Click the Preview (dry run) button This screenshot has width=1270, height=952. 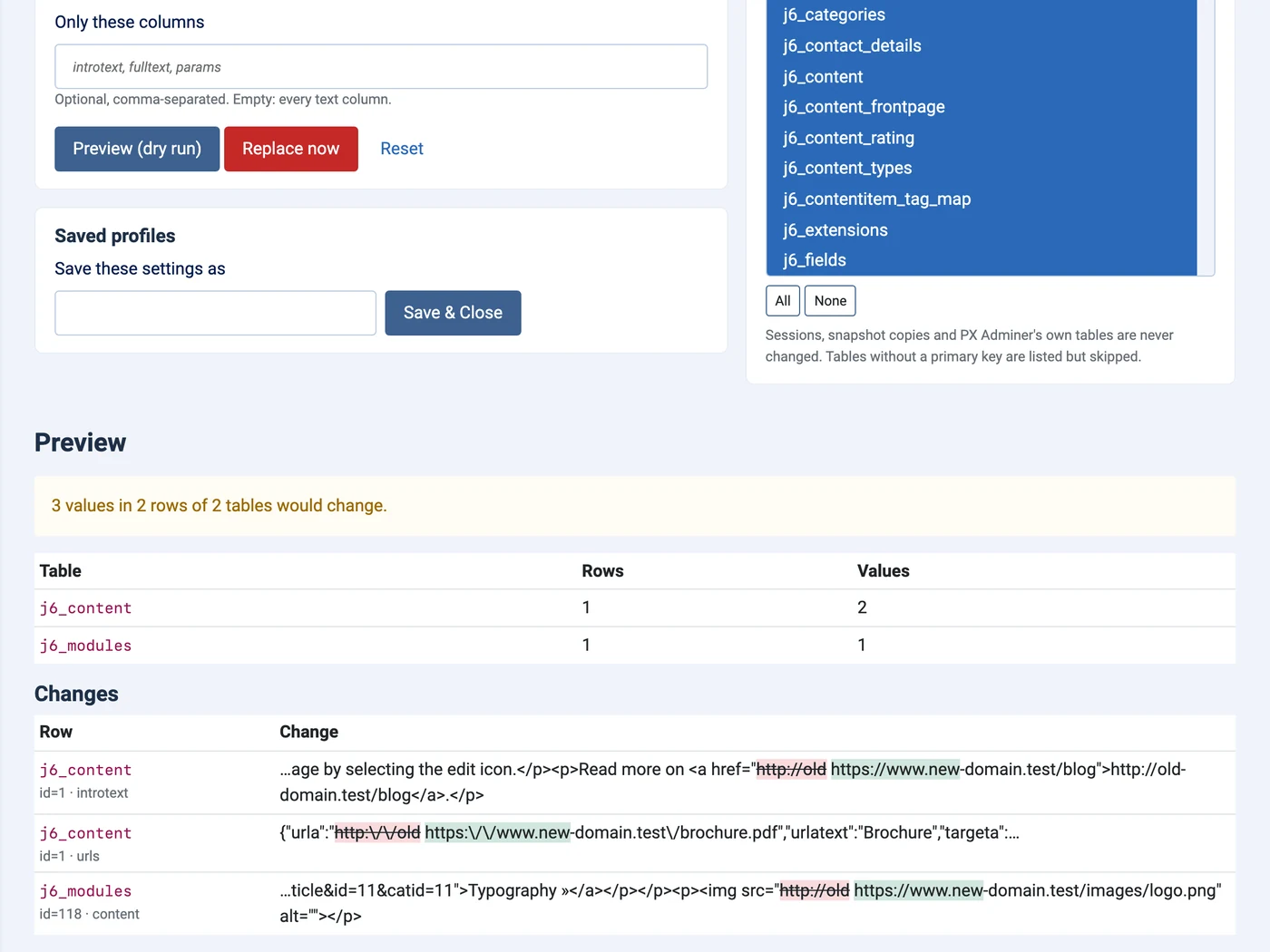click(137, 149)
